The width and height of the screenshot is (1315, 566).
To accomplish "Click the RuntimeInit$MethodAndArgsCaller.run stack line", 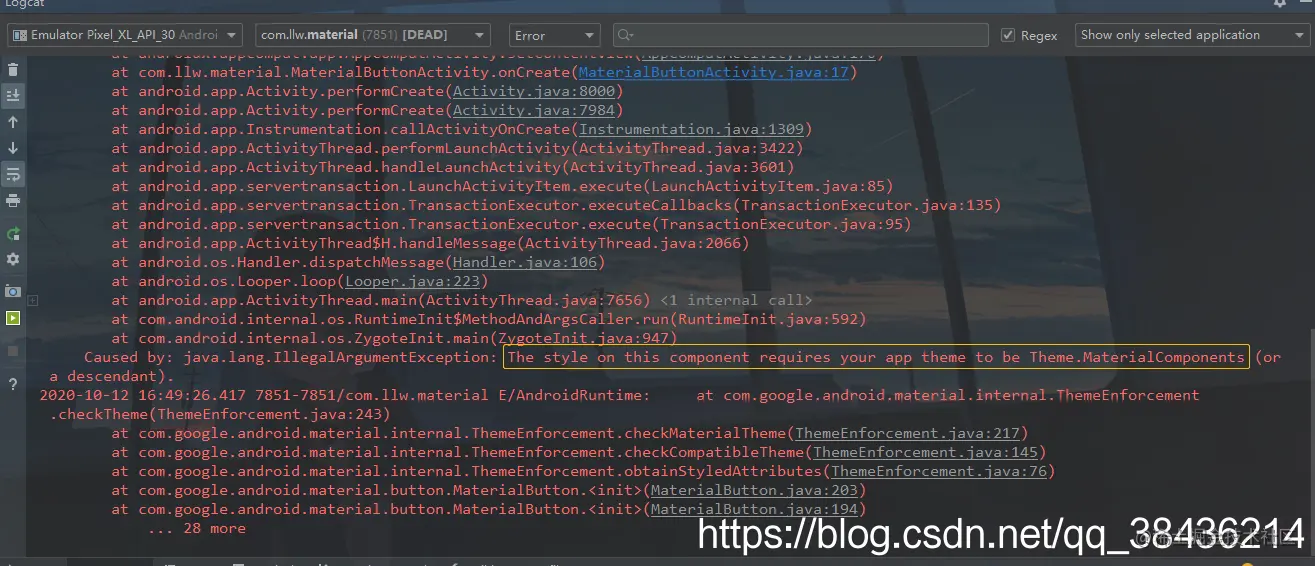I will [489, 319].
